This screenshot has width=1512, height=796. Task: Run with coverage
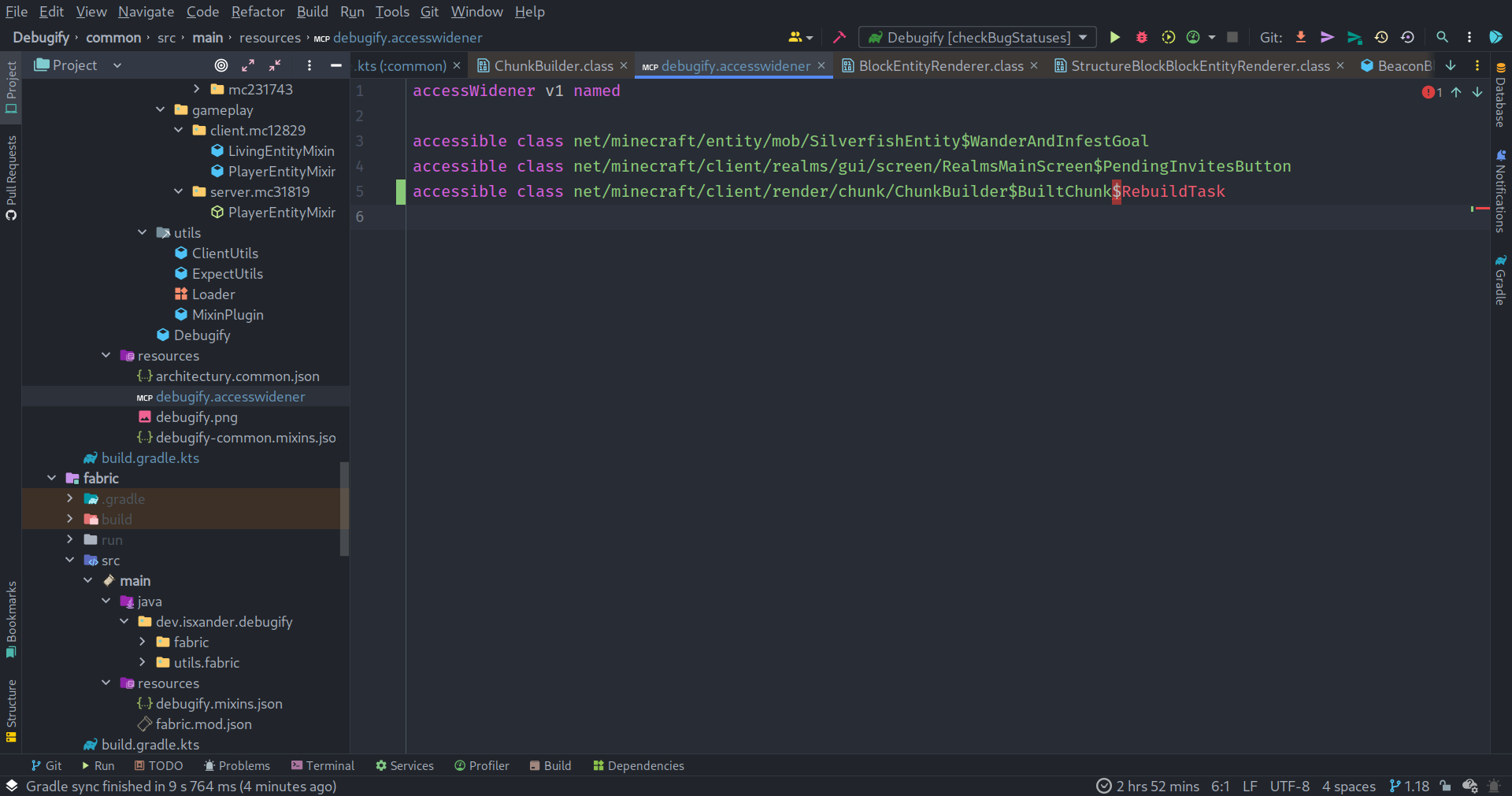(x=1169, y=37)
